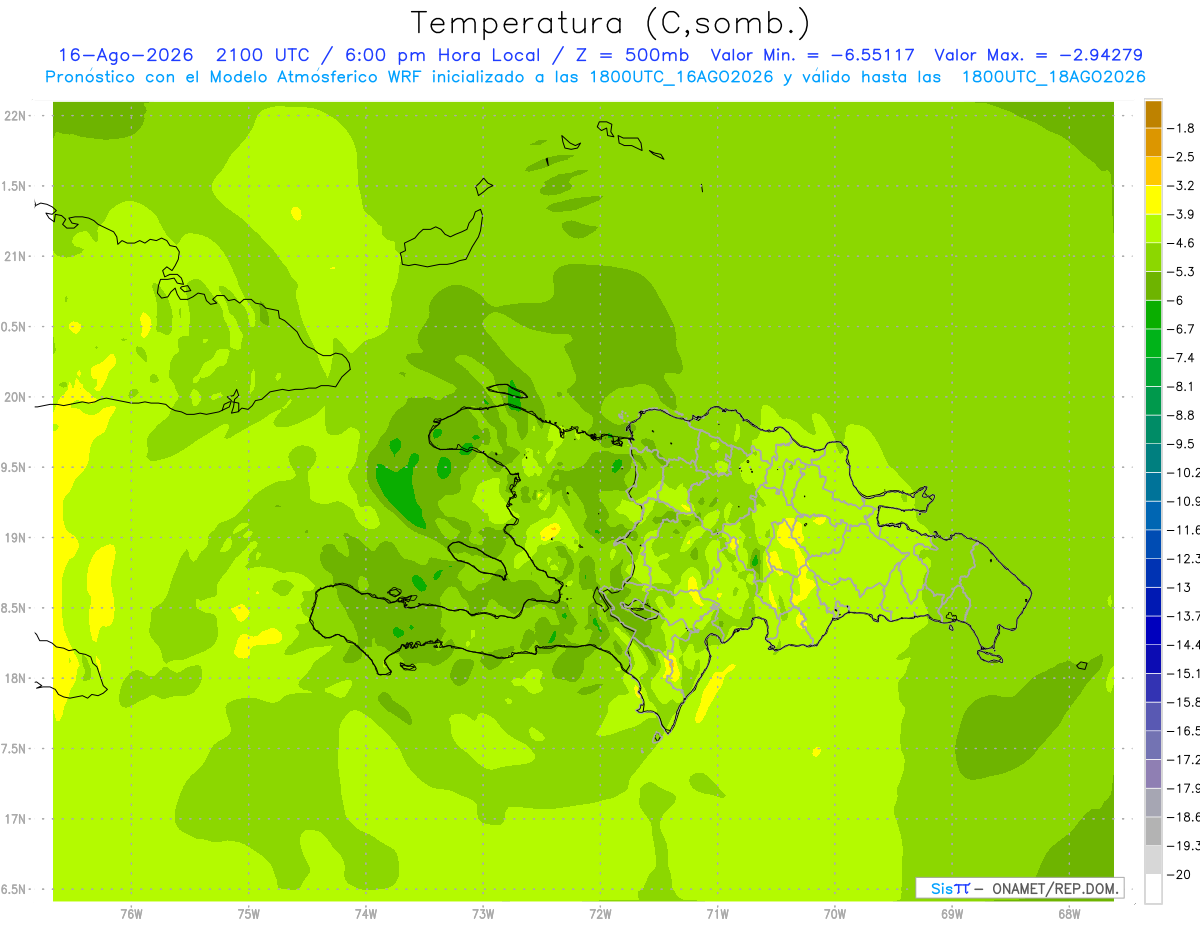Click the "-3.2" color bar label
This screenshot has height=927, width=1200.
(x=1181, y=186)
